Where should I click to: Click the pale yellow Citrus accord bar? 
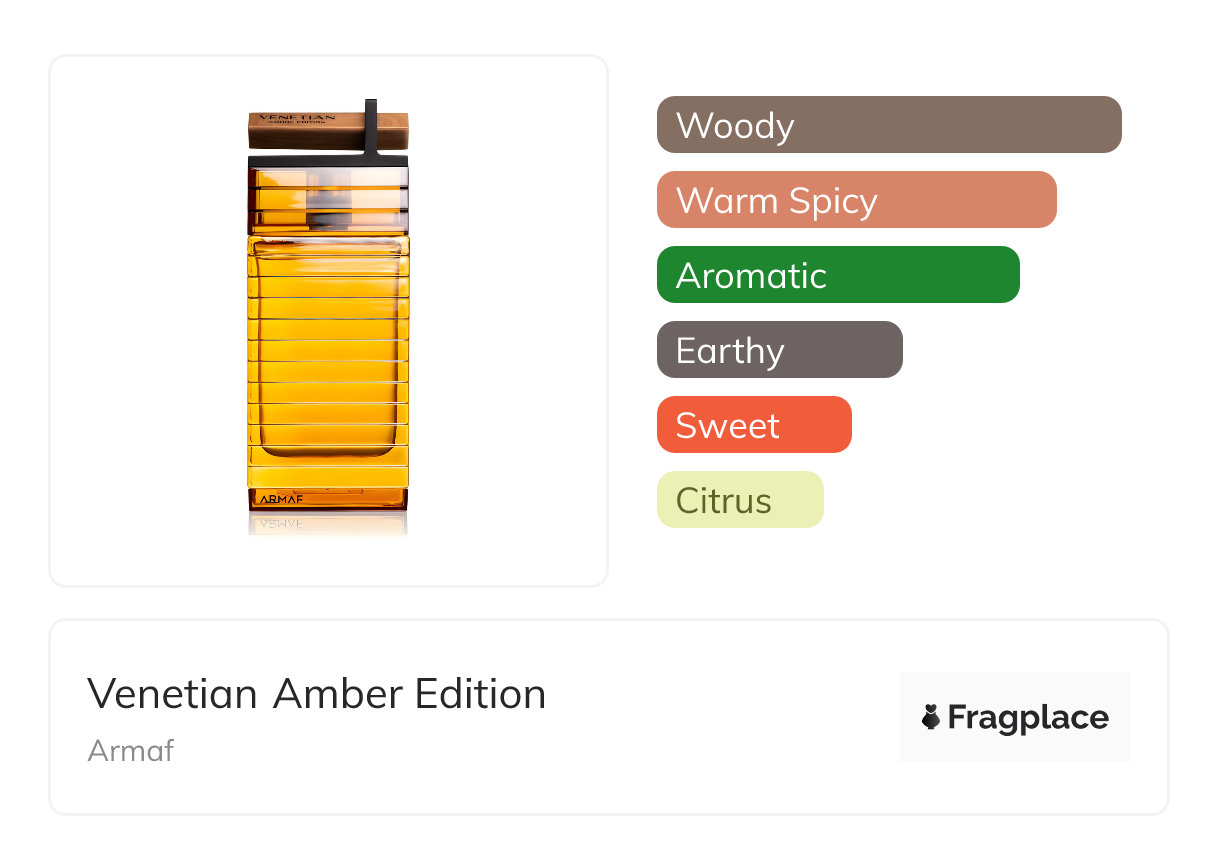(739, 500)
